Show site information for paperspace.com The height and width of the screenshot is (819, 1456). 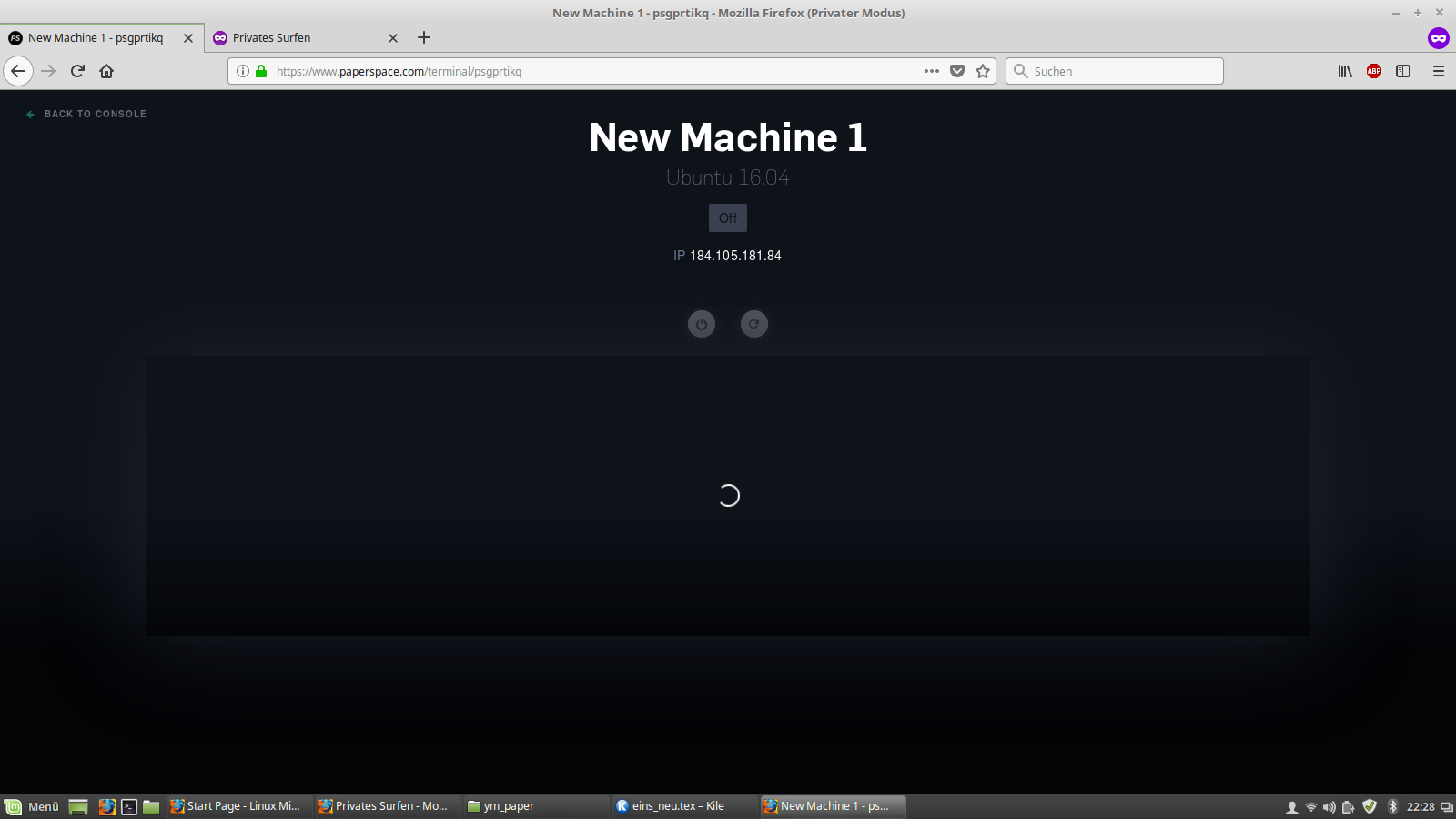(243, 71)
